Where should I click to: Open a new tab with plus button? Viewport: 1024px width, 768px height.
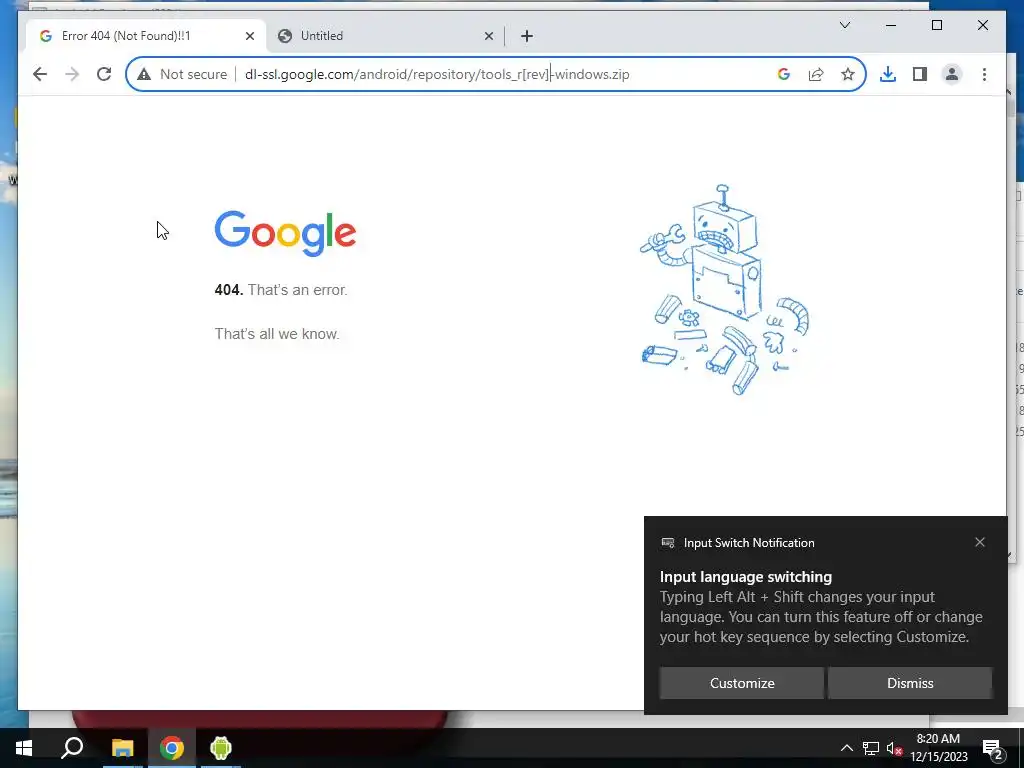click(527, 36)
